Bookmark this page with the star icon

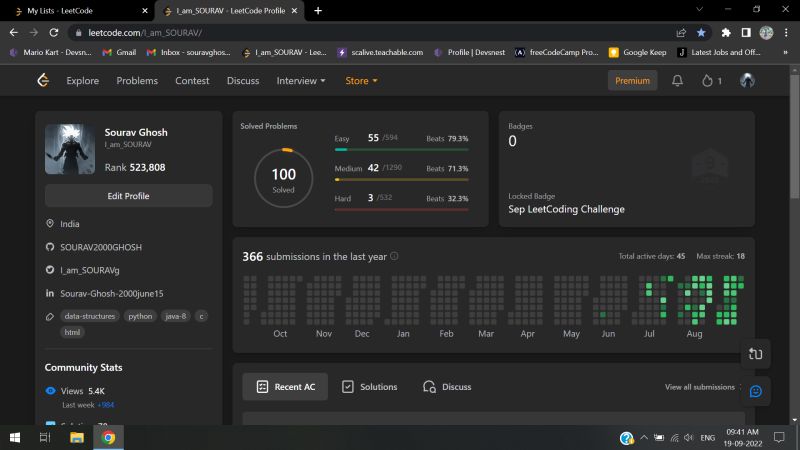702,32
